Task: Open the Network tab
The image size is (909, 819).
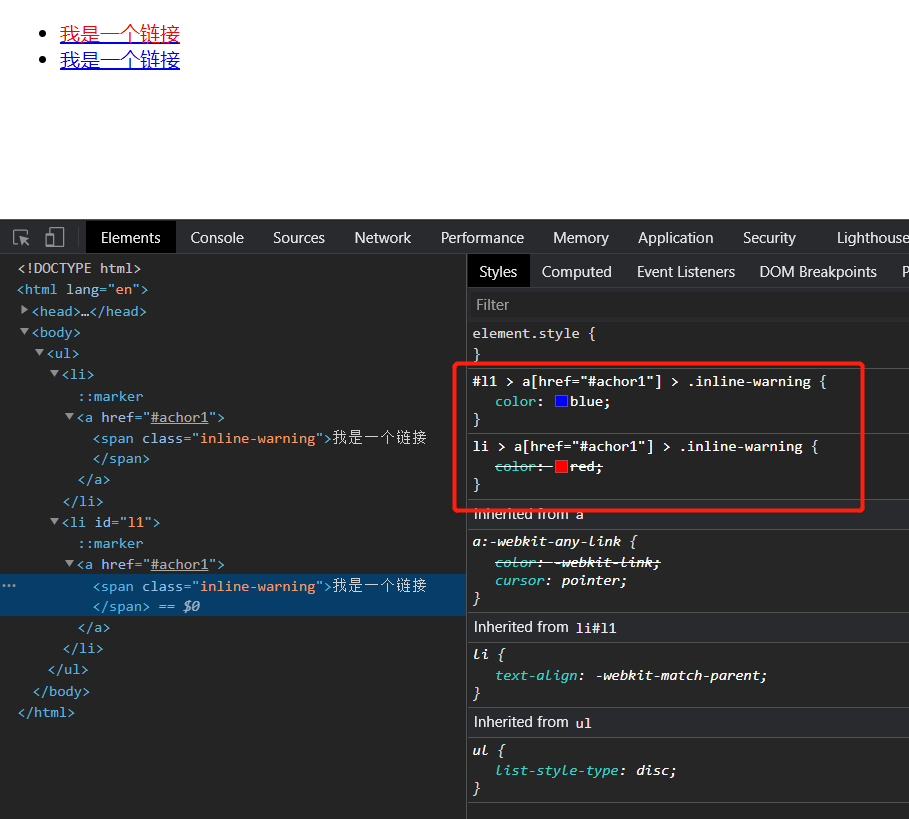Action: click(382, 238)
